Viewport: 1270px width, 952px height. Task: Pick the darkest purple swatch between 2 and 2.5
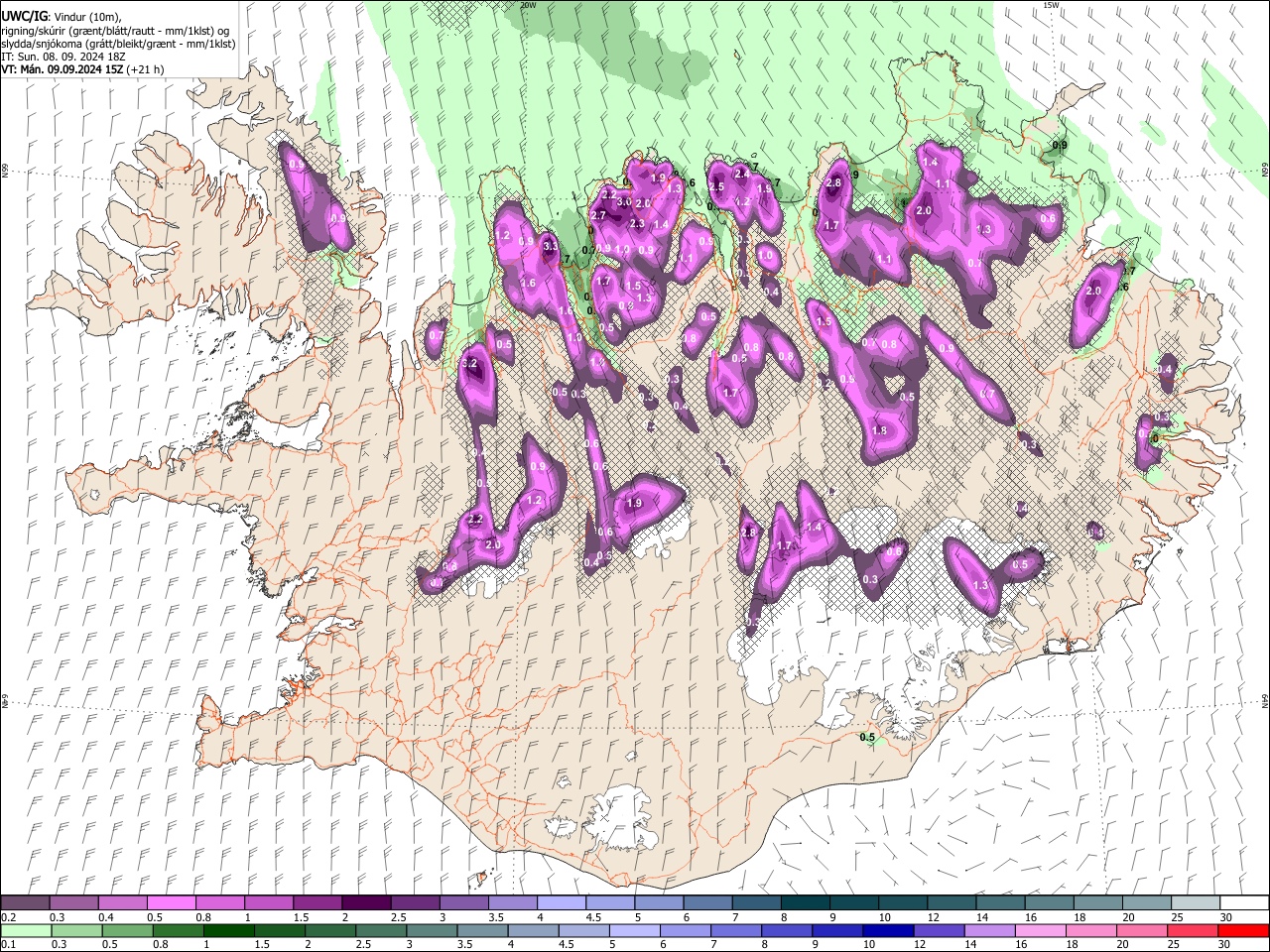tap(365, 903)
